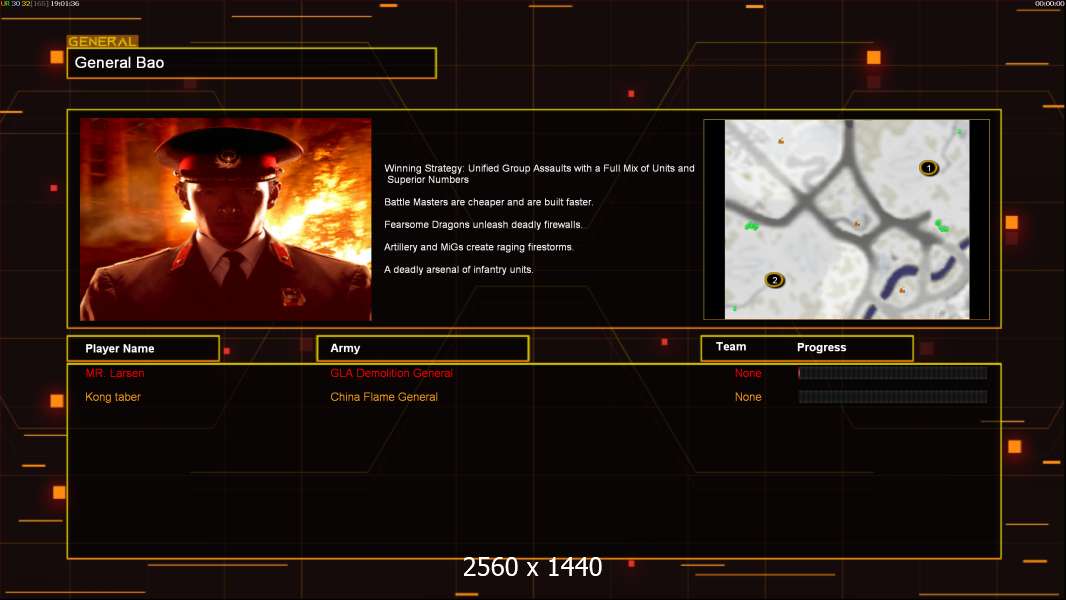Click Kong taber's team value None
The height and width of the screenshot is (600, 1066).
tap(748, 397)
